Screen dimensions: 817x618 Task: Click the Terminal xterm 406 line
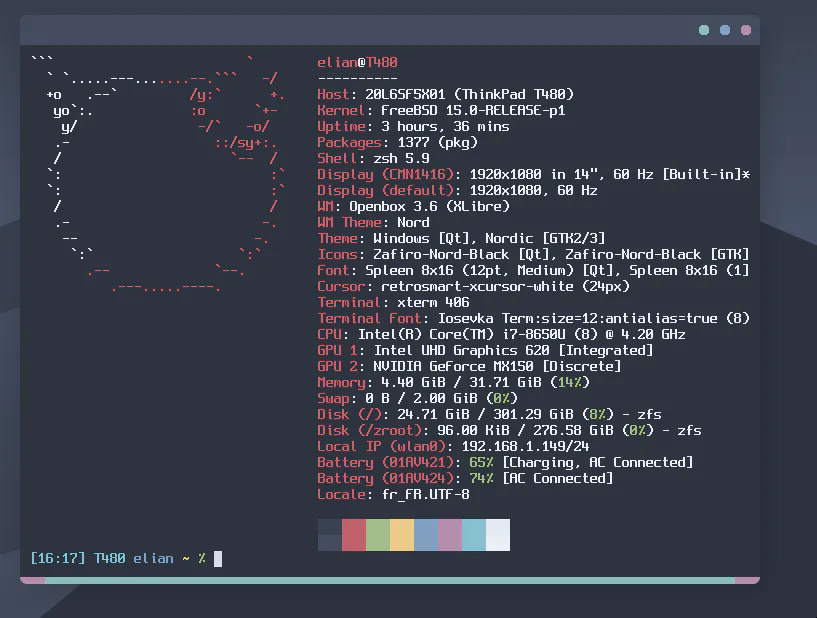tap(393, 302)
